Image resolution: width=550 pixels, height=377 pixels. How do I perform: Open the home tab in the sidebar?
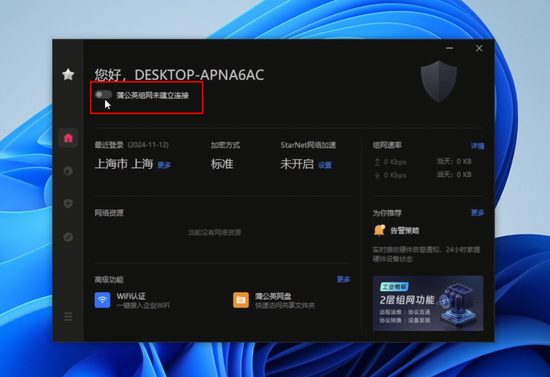click(68, 138)
